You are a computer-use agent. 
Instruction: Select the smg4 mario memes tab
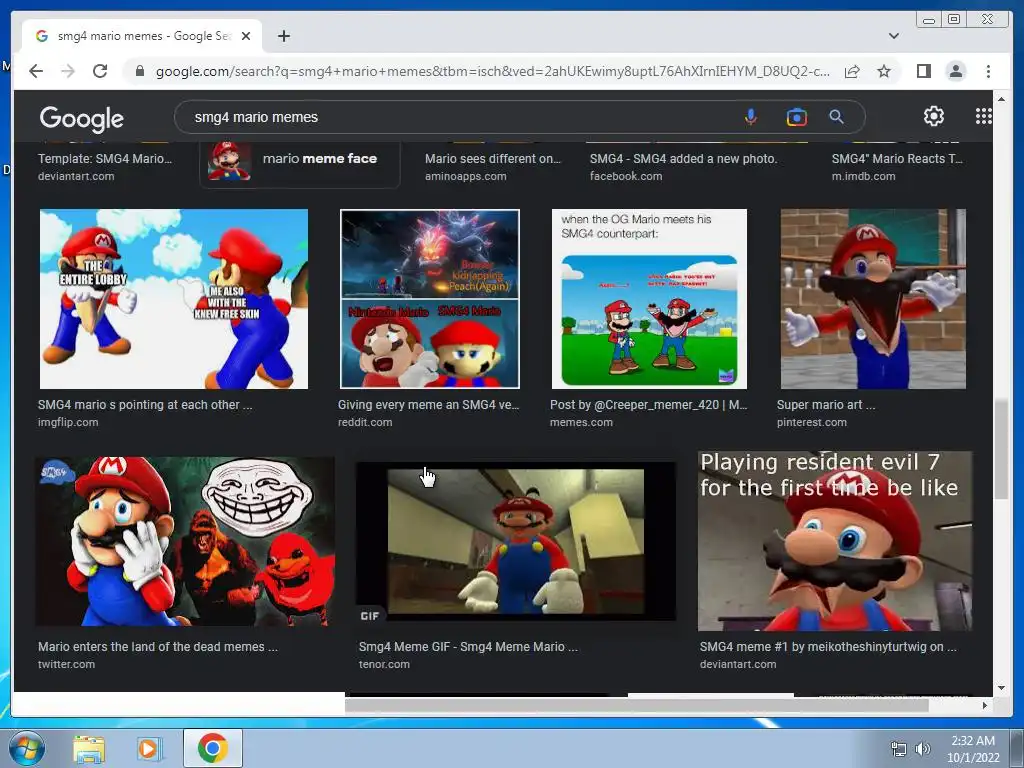point(142,36)
